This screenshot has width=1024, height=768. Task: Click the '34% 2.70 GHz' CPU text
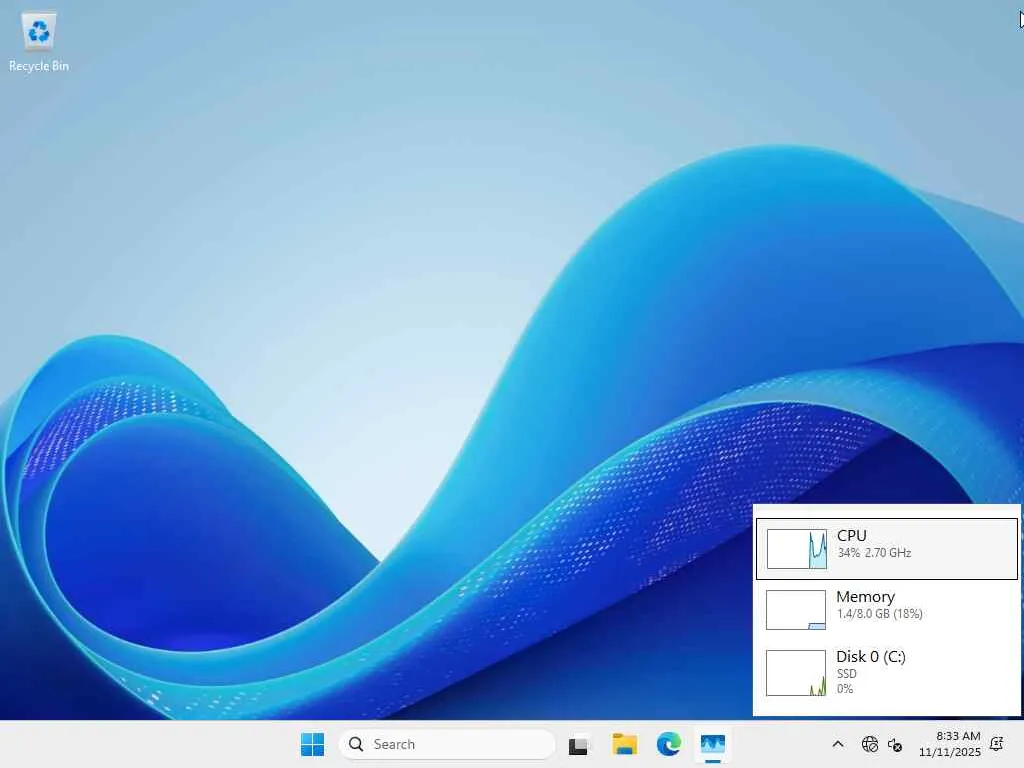[874, 553]
